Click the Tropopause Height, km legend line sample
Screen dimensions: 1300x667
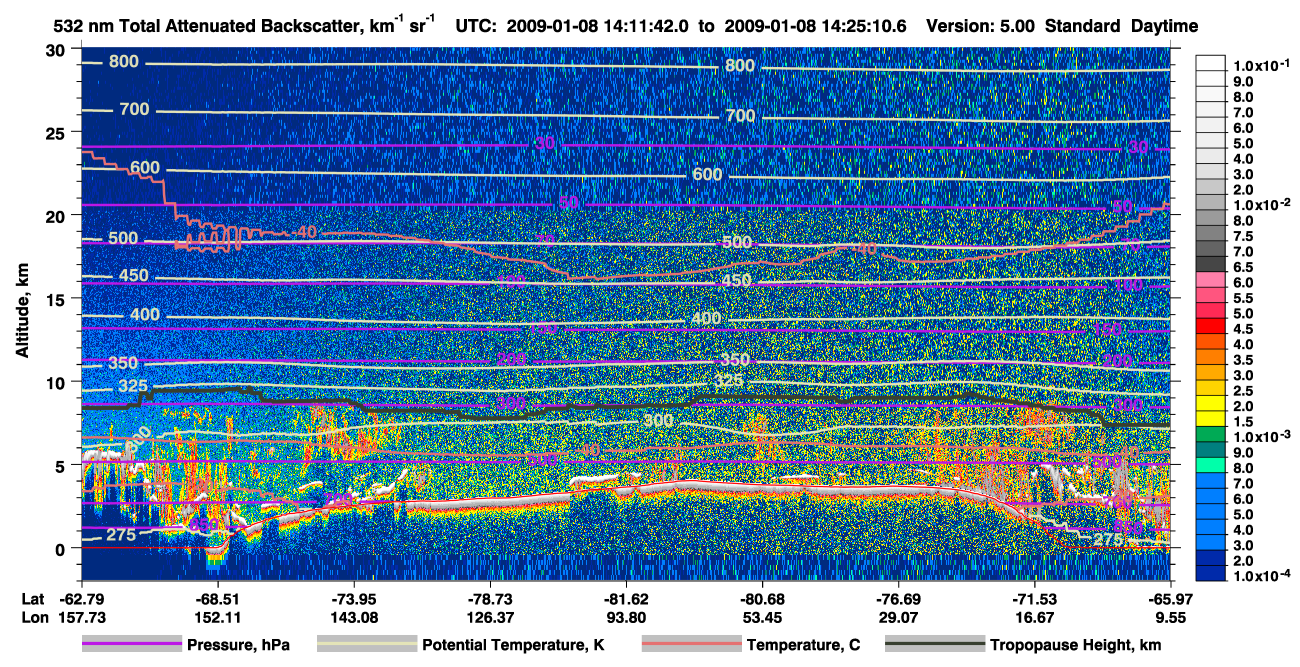pos(934,645)
